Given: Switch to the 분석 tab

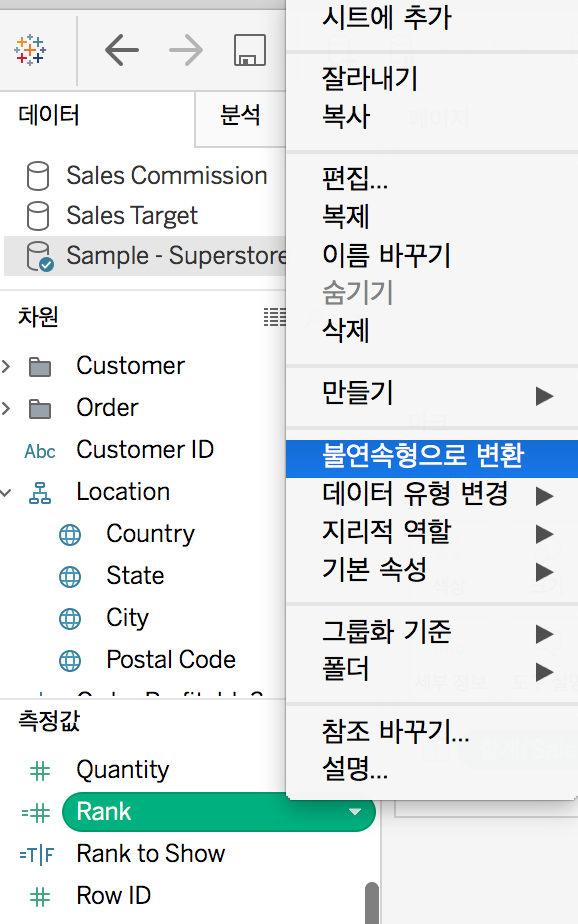Looking at the screenshot, I should click(240, 115).
